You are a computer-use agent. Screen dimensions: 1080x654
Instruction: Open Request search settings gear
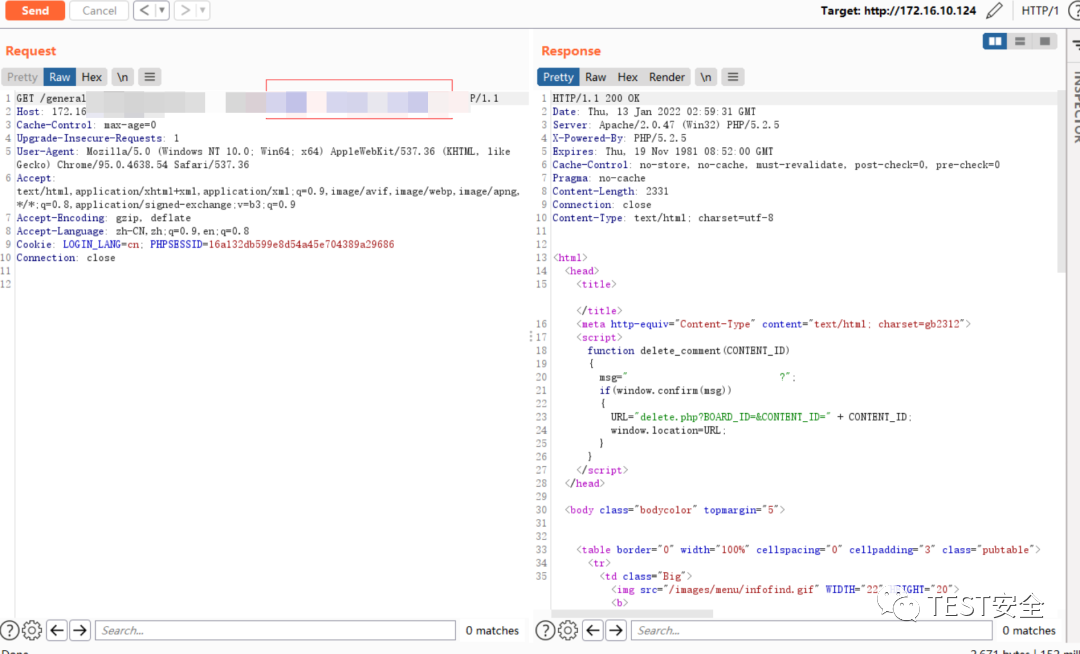click(32, 630)
